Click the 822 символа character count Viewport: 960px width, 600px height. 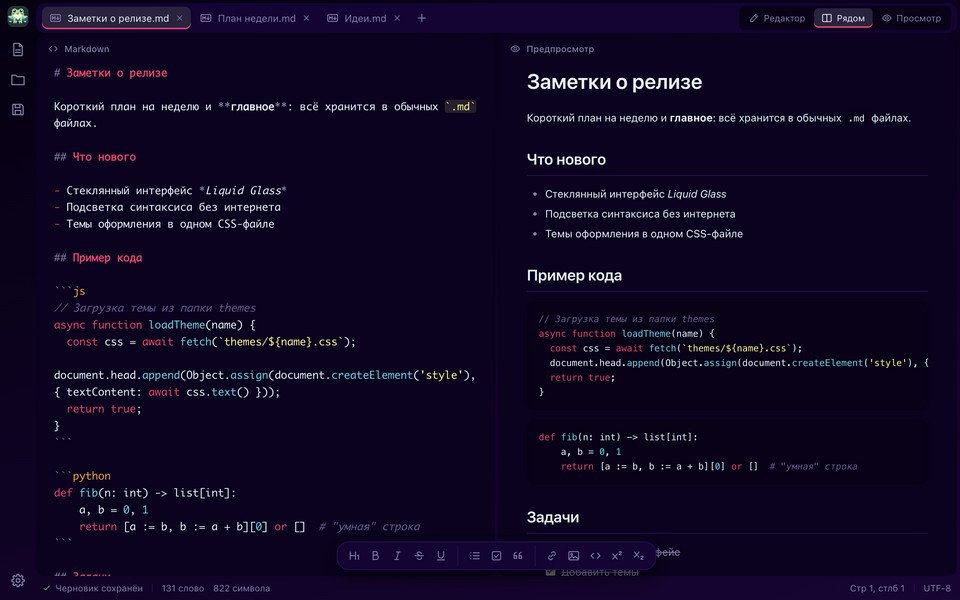click(x=241, y=588)
